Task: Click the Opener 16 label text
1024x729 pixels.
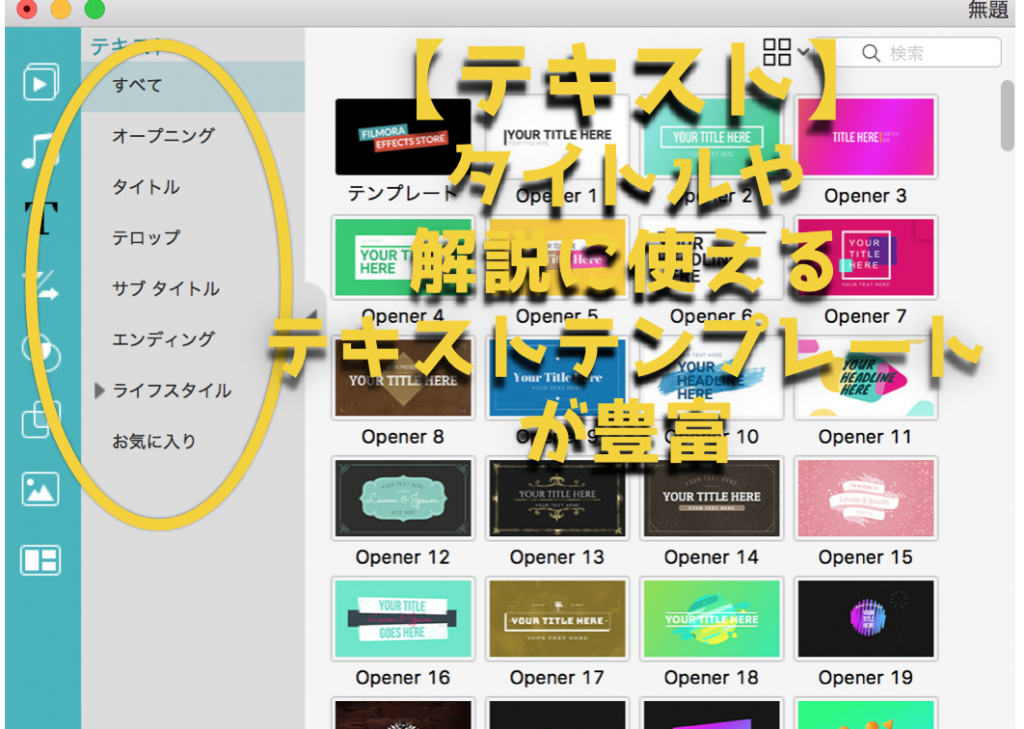Action: pyautogui.click(x=403, y=678)
